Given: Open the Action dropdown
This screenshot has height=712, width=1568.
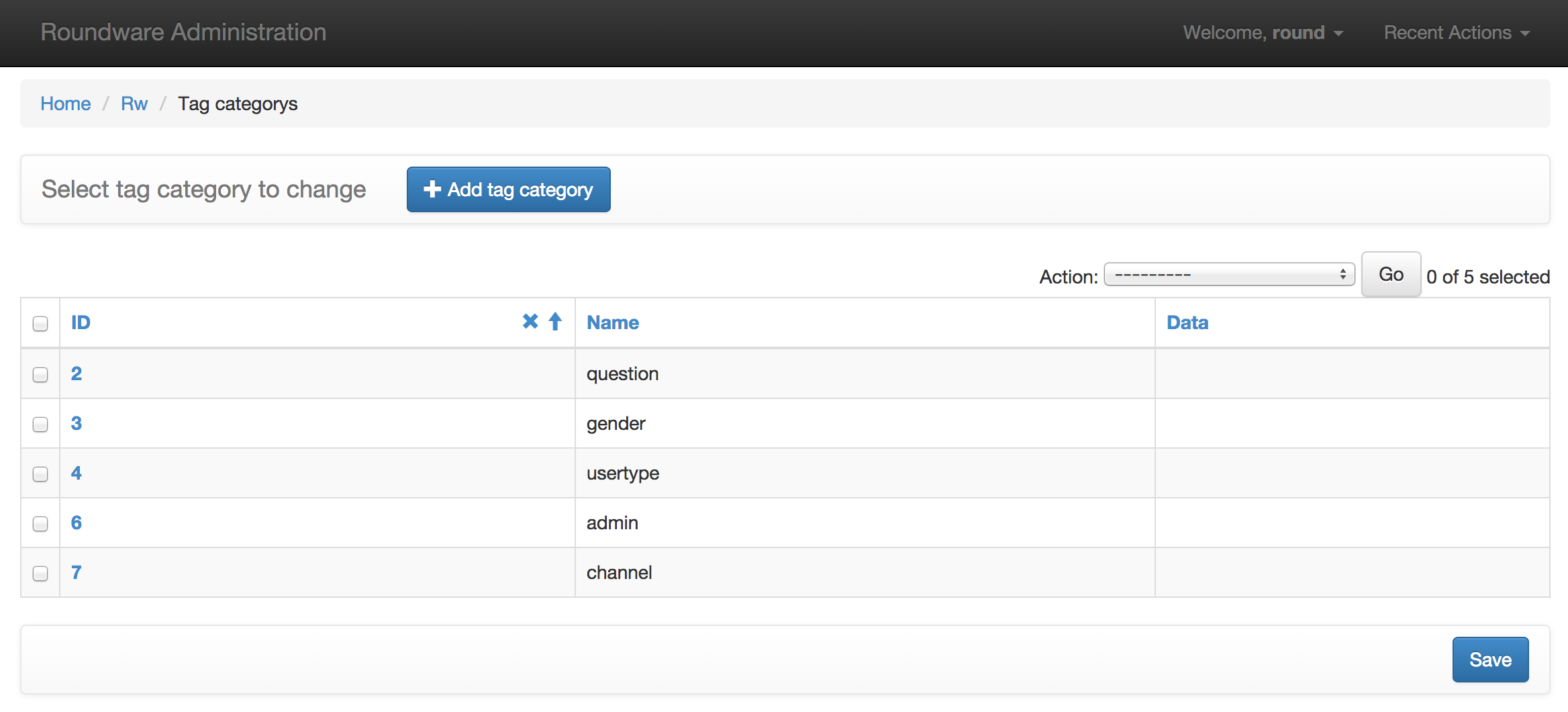Looking at the screenshot, I should point(1229,275).
